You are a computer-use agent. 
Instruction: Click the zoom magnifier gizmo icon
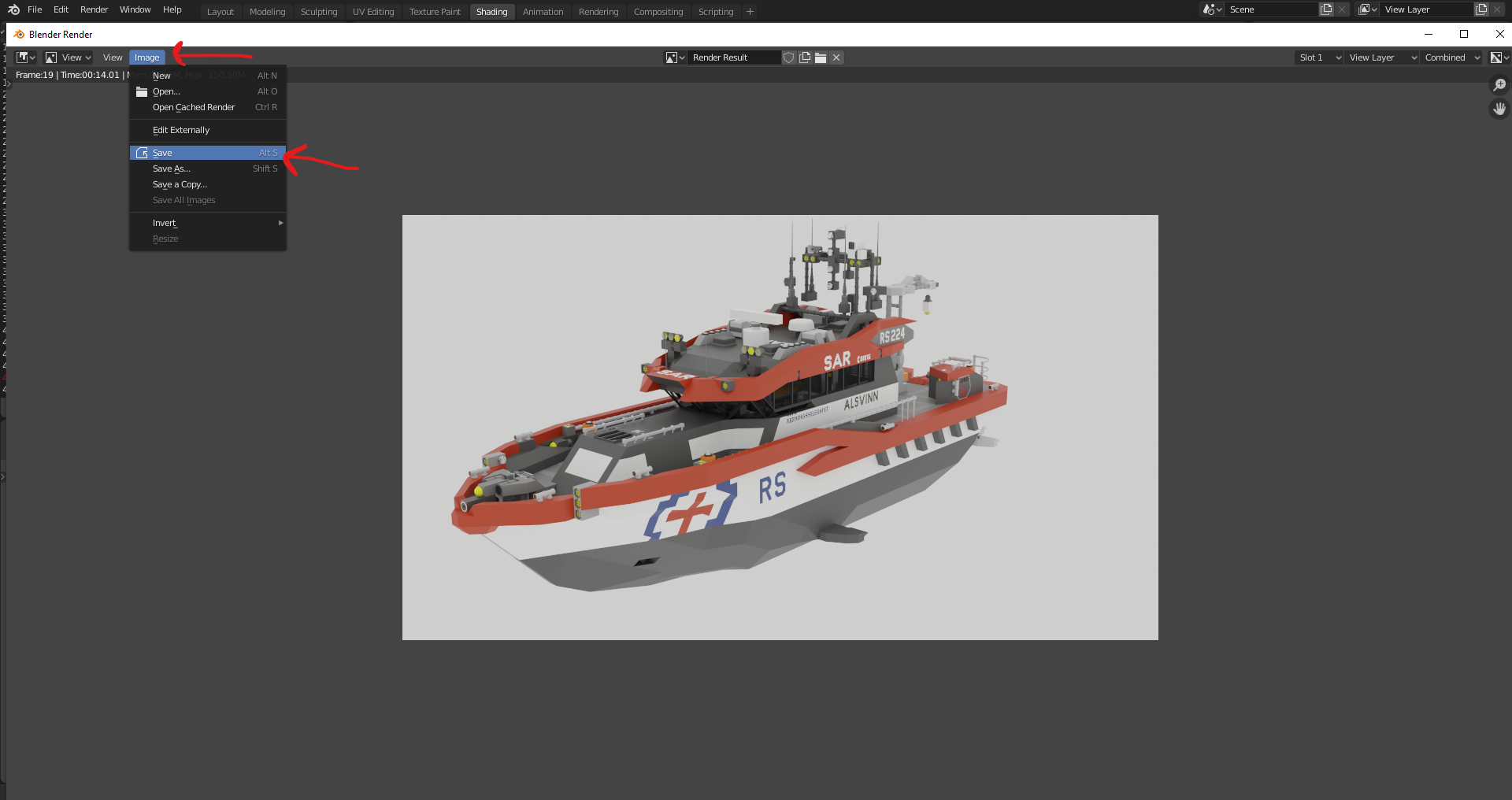tap(1499, 85)
